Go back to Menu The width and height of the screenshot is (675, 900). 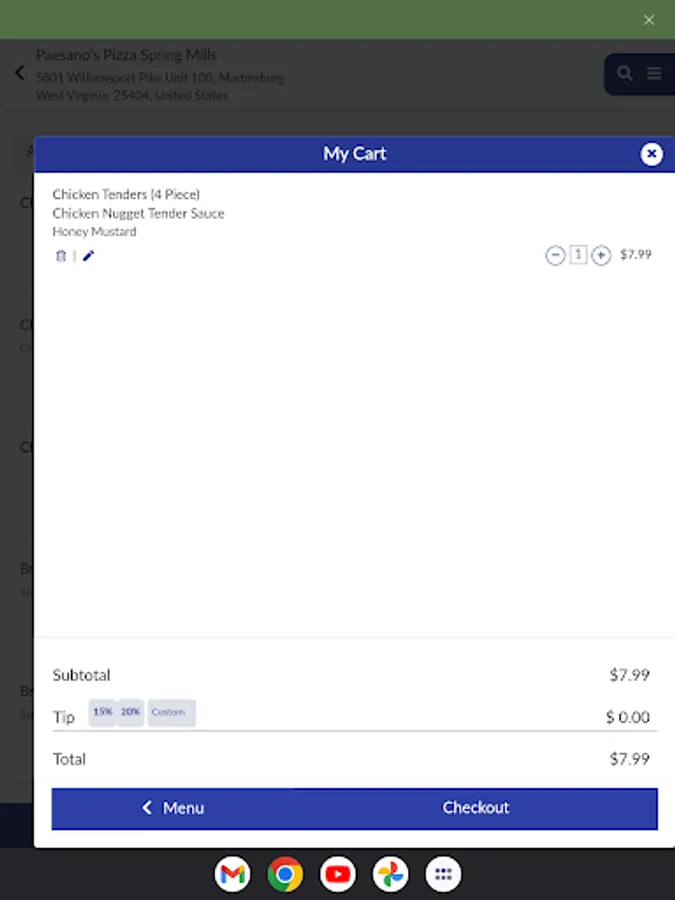pos(173,808)
